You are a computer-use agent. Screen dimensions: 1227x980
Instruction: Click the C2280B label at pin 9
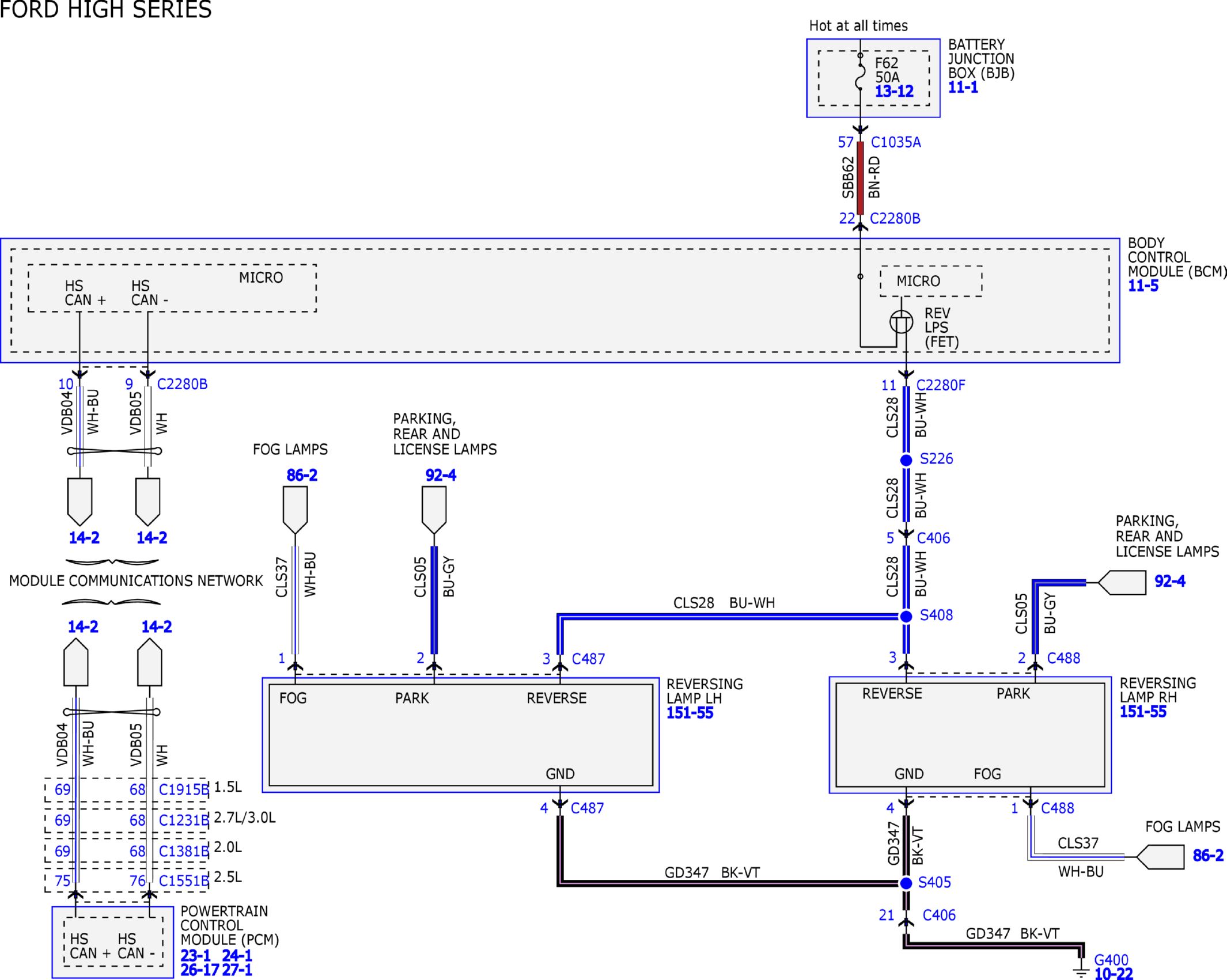coord(182,384)
